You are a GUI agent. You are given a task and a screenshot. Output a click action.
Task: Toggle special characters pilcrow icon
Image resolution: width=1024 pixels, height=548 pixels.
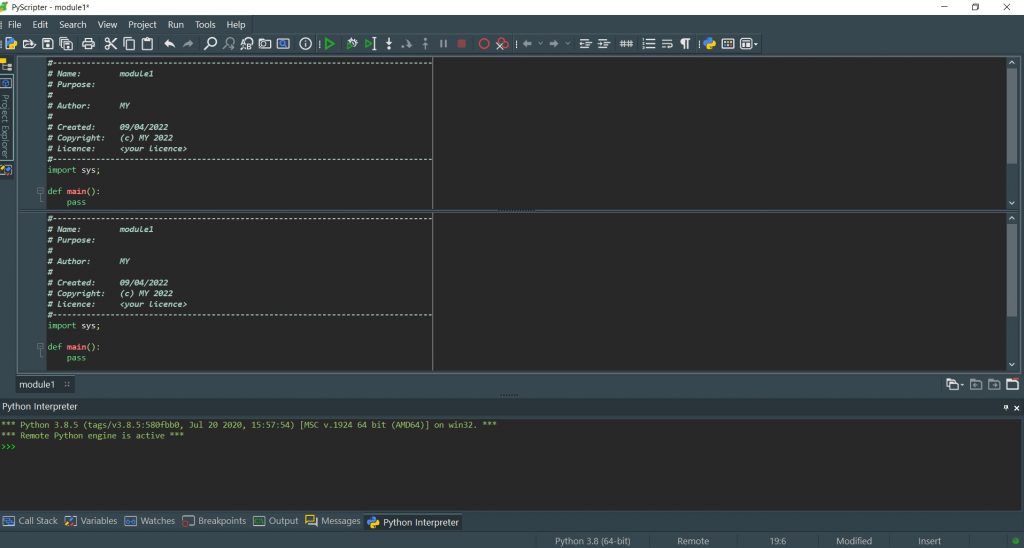pos(685,44)
